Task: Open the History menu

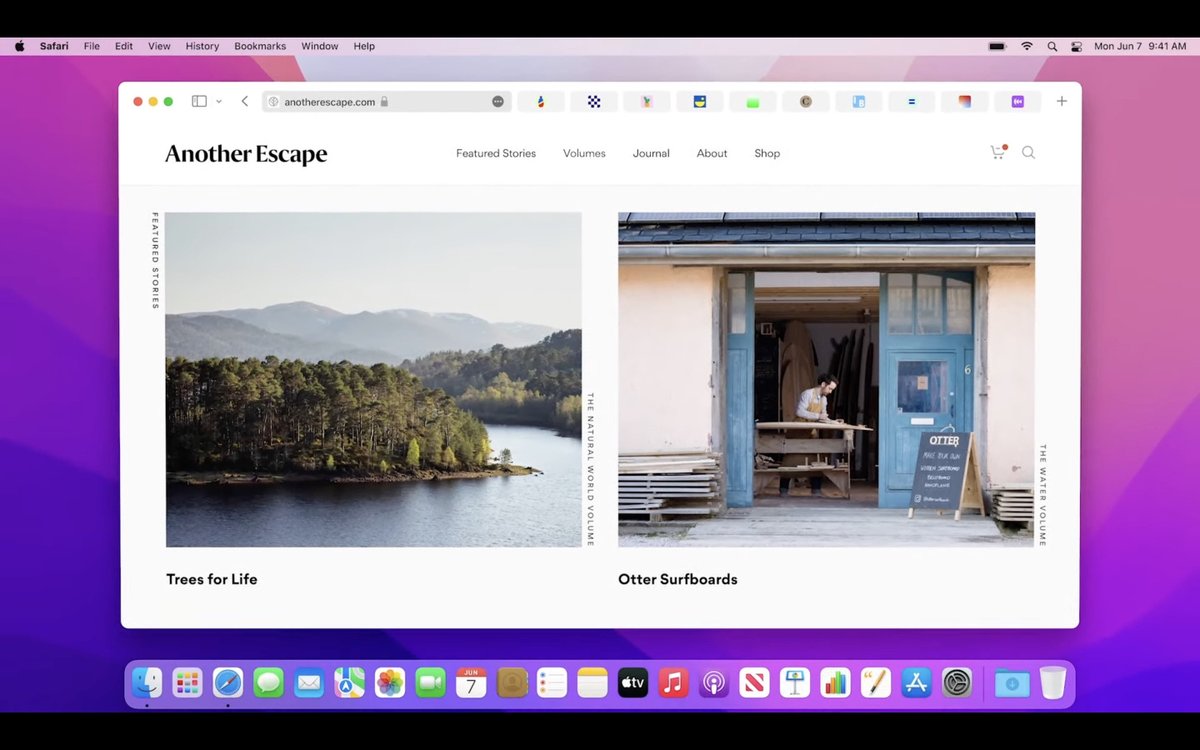Action: pos(201,45)
